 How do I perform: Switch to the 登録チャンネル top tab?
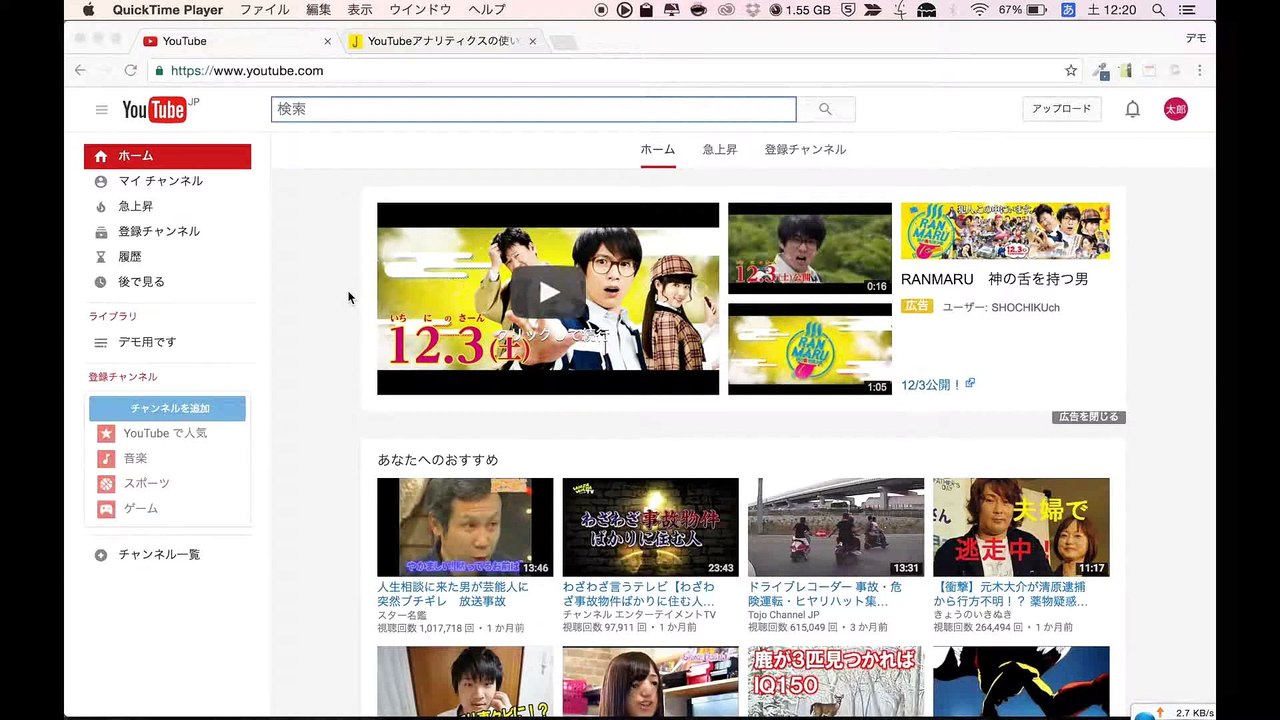805,149
